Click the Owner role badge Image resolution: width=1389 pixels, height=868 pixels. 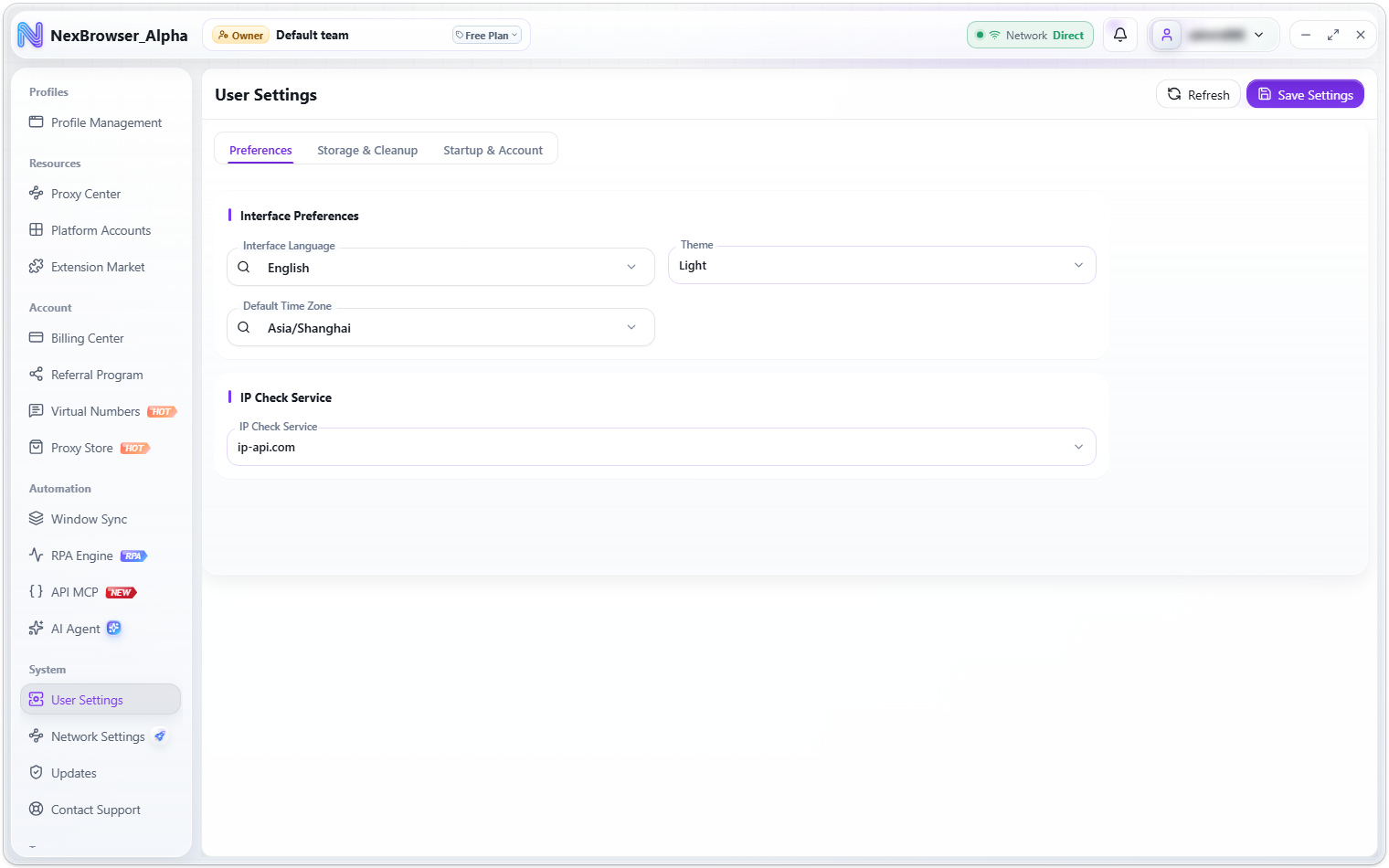pos(240,35)
